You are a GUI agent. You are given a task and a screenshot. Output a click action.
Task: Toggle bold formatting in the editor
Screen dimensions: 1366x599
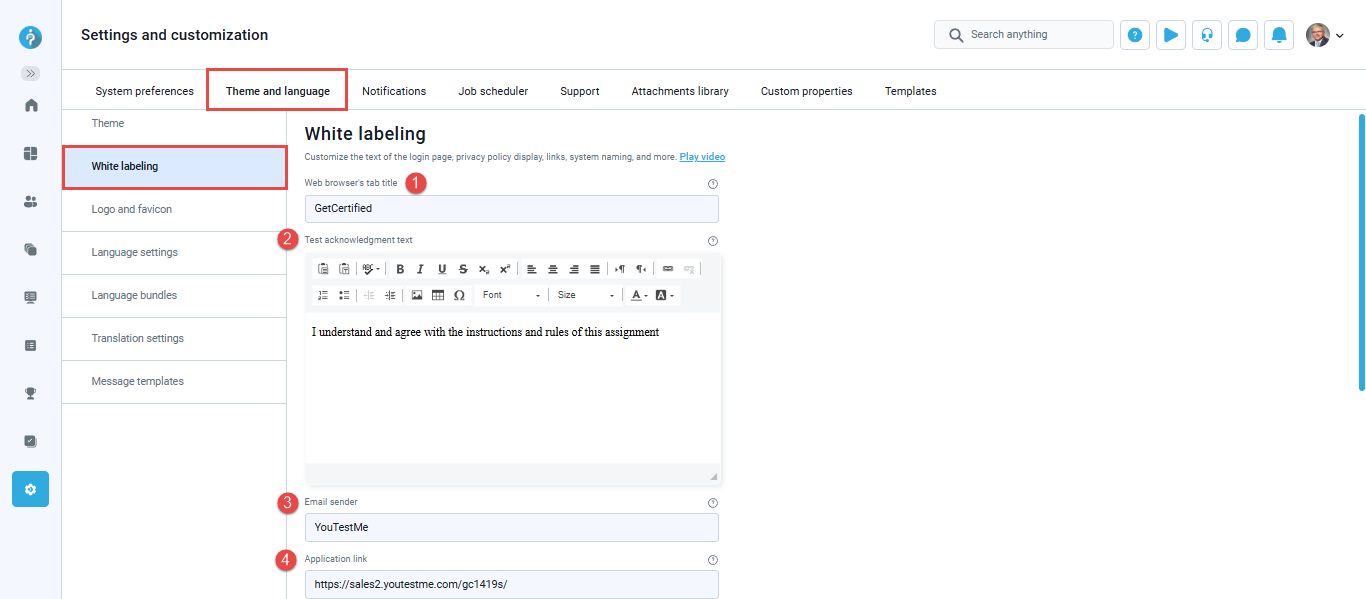[400, 269]
